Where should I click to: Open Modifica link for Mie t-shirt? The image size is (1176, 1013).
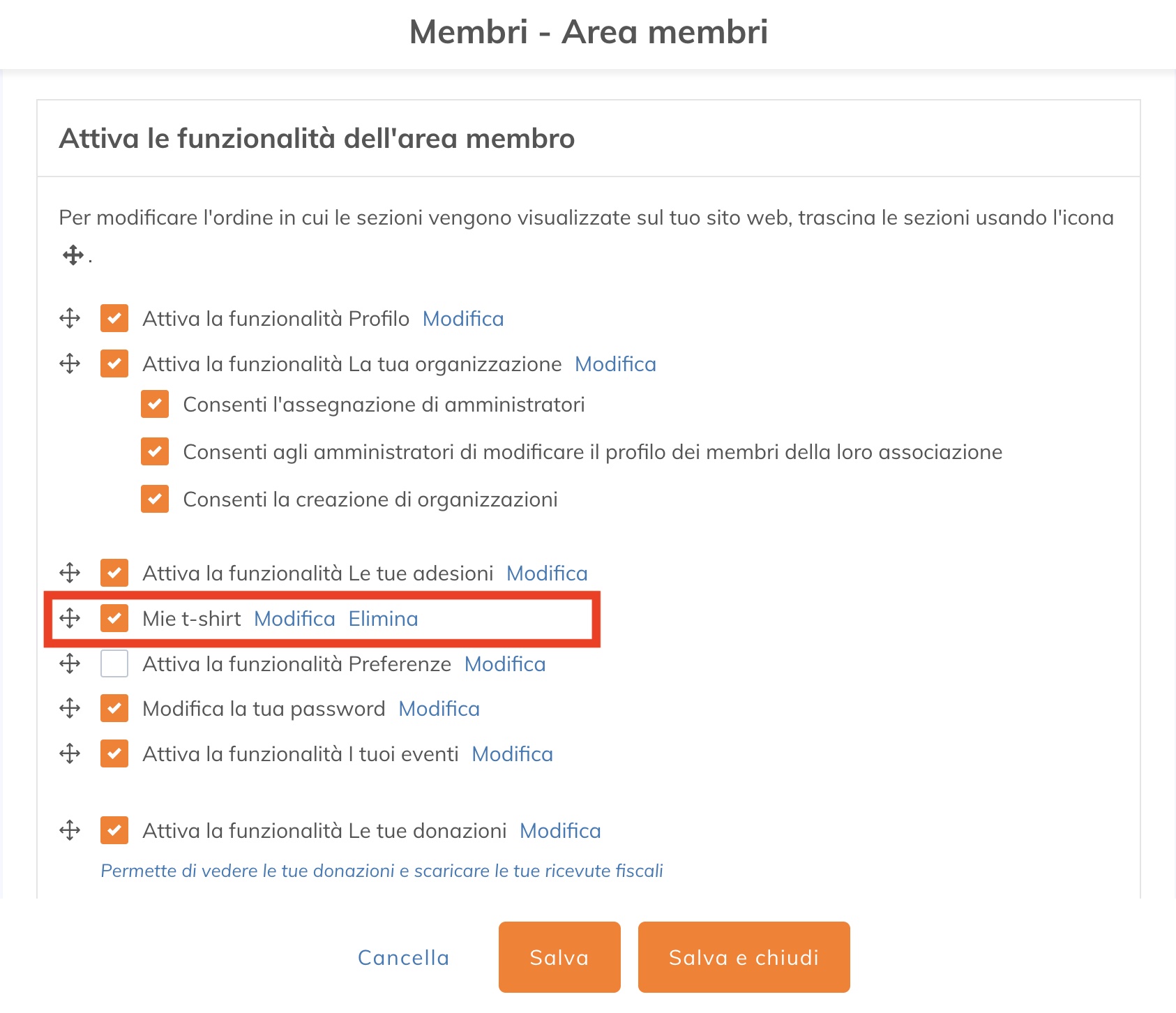pos(294,619)
